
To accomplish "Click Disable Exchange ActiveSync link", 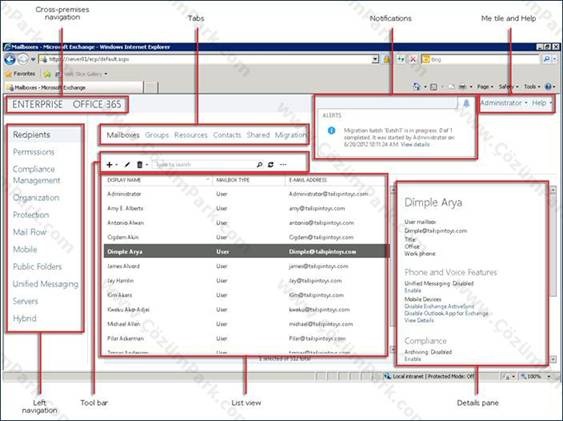I will click(x=439, y=306).
